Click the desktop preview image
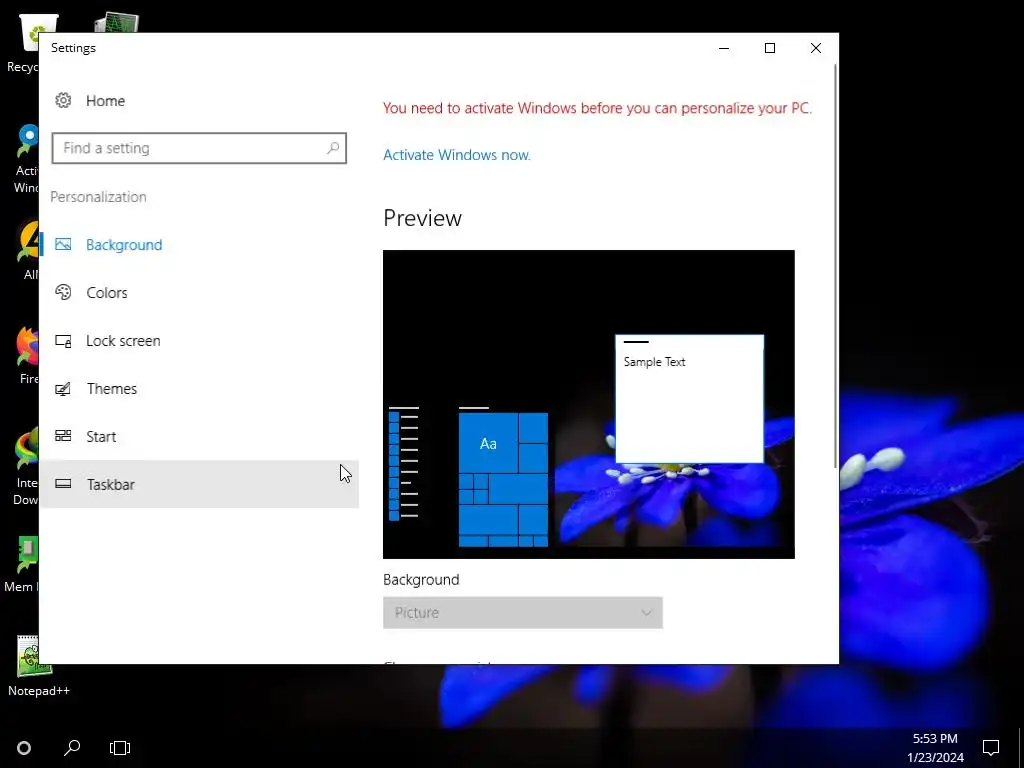 tap(588, 404)
